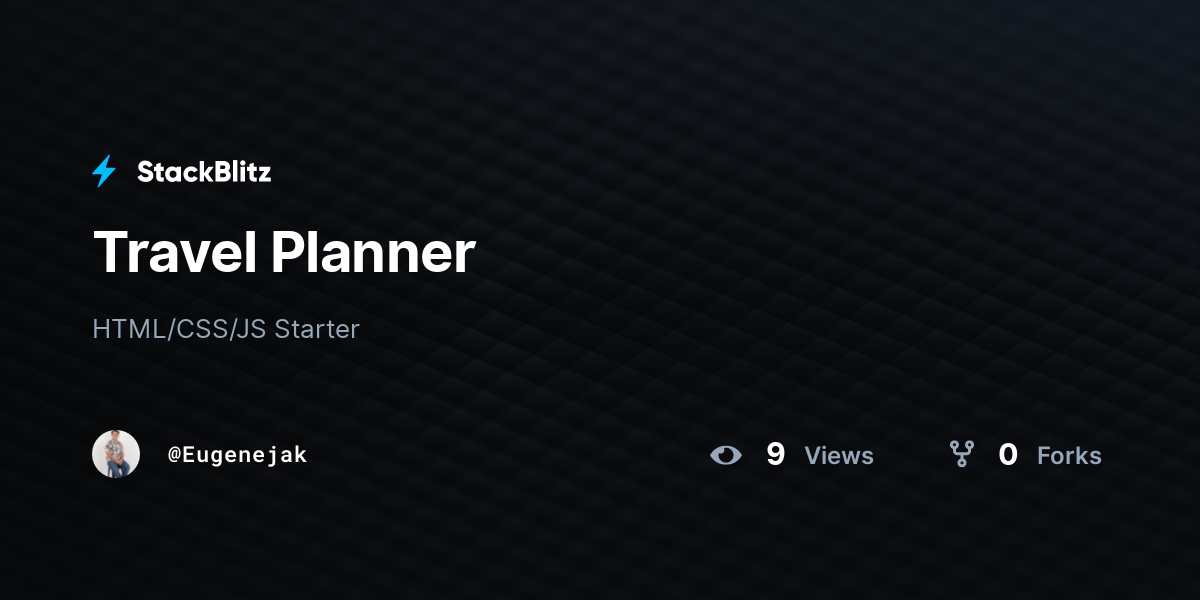Select the StackBlitz brand name text
1200x600 pixels.
[204, 172]
